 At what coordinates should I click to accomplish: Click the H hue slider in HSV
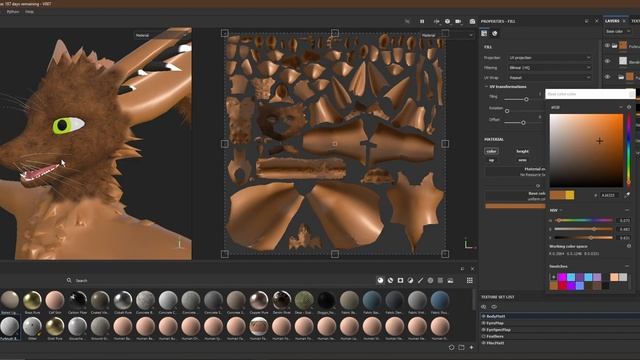(x=584, y=220)
